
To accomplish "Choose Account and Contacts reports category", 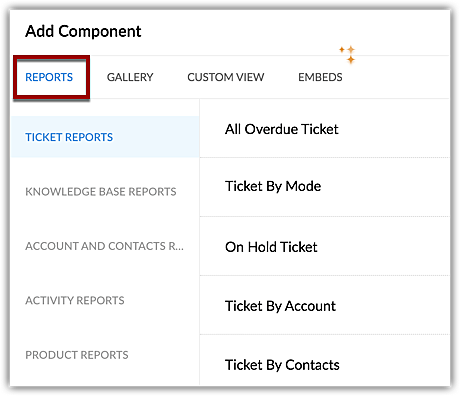I will [105, 246].
